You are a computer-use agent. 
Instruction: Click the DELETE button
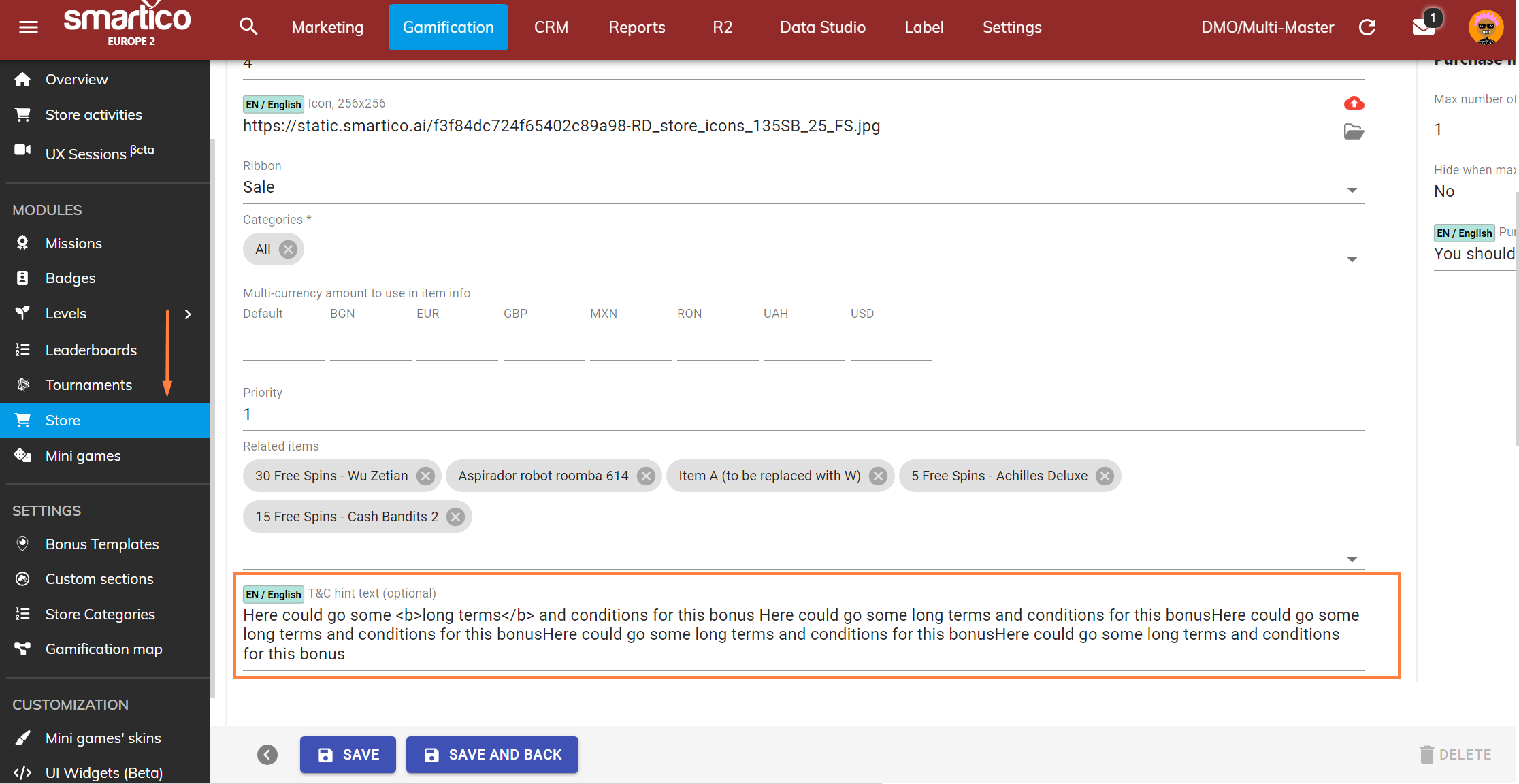tap(1455, 754)
